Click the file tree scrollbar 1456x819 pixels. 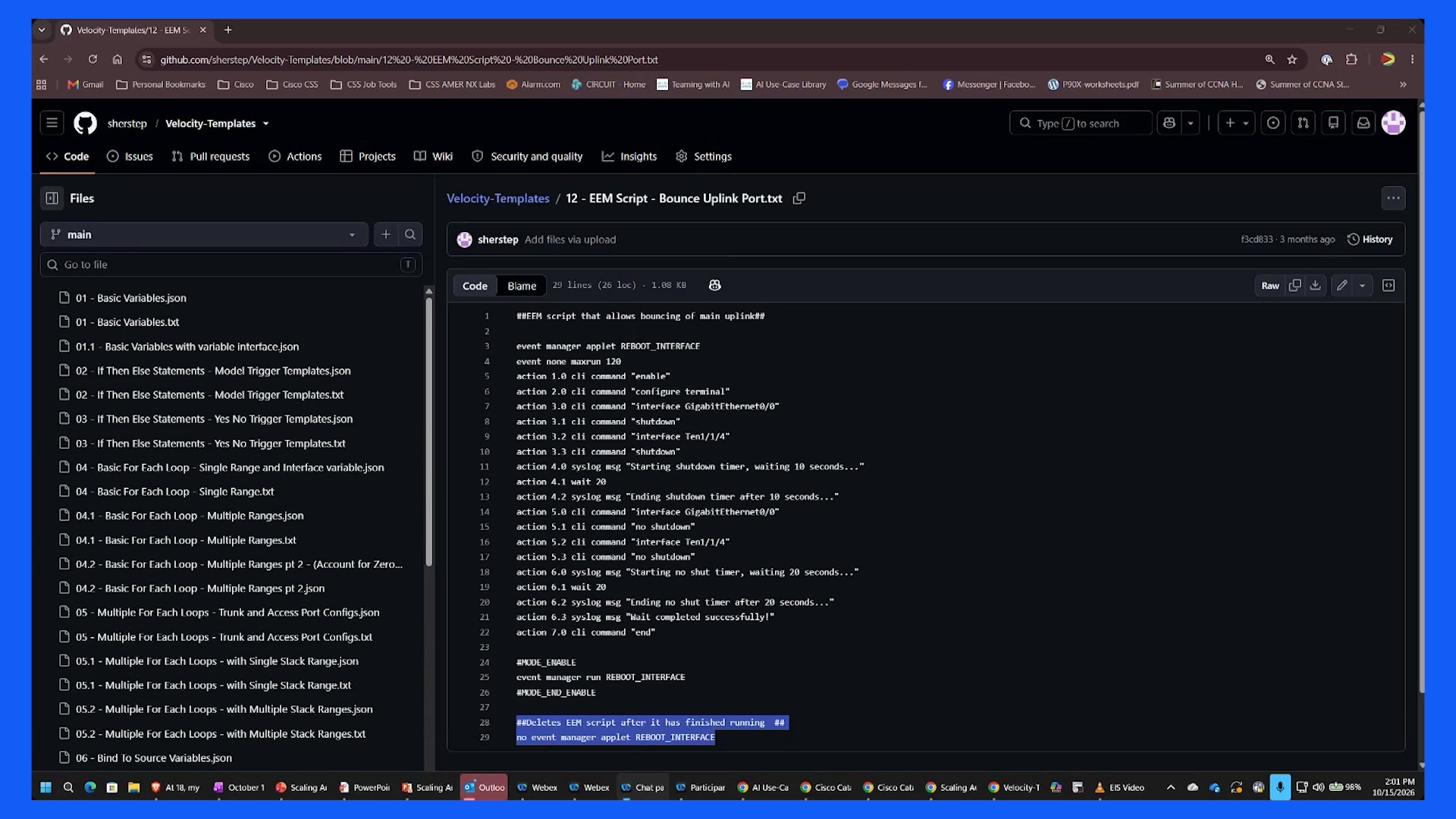tap(429, 432)
